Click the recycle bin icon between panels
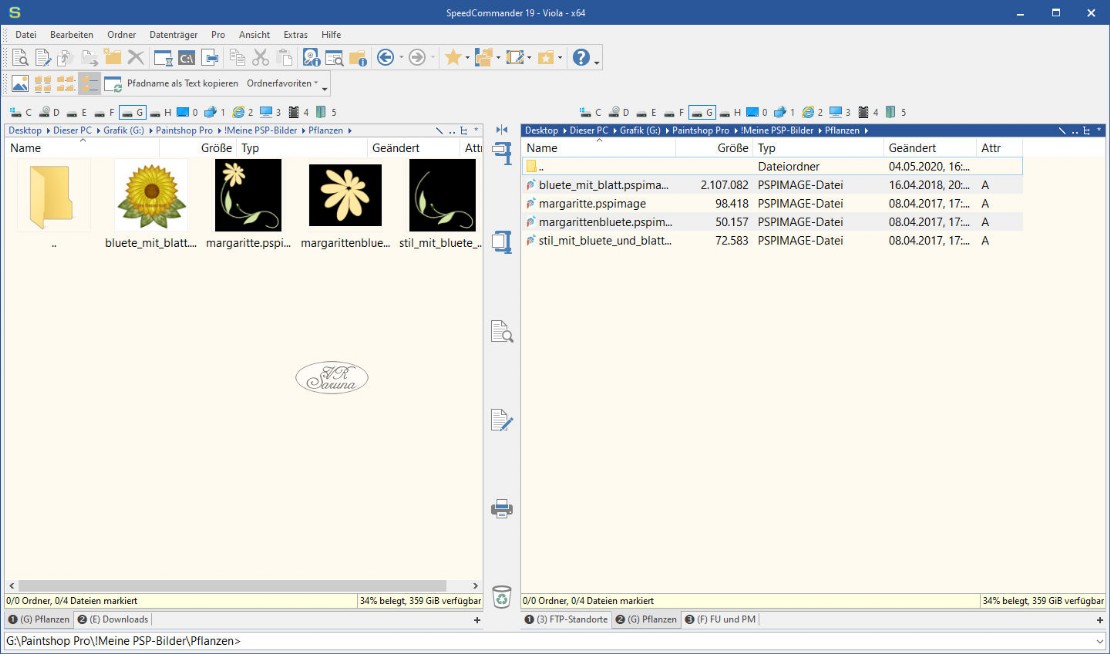 (x=502, y=597)
